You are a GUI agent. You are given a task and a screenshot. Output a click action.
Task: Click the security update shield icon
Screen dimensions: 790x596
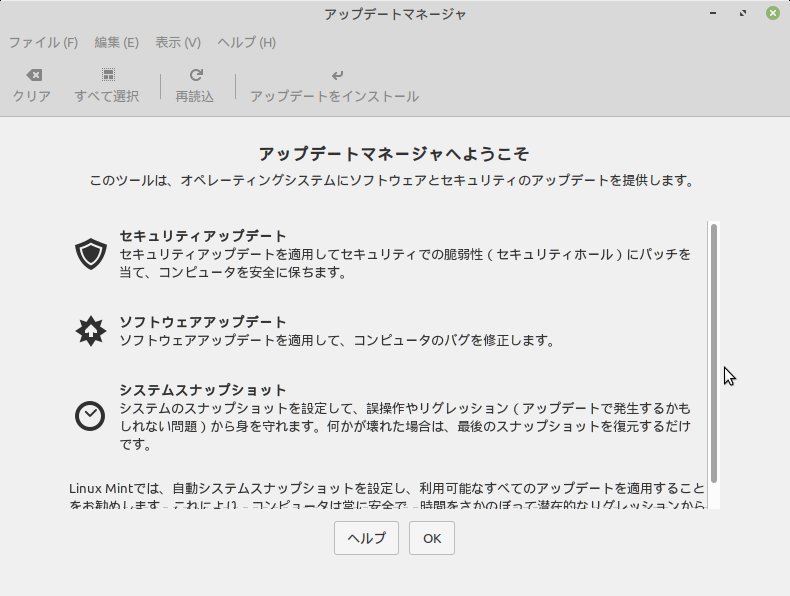click(x=91, y=253)
